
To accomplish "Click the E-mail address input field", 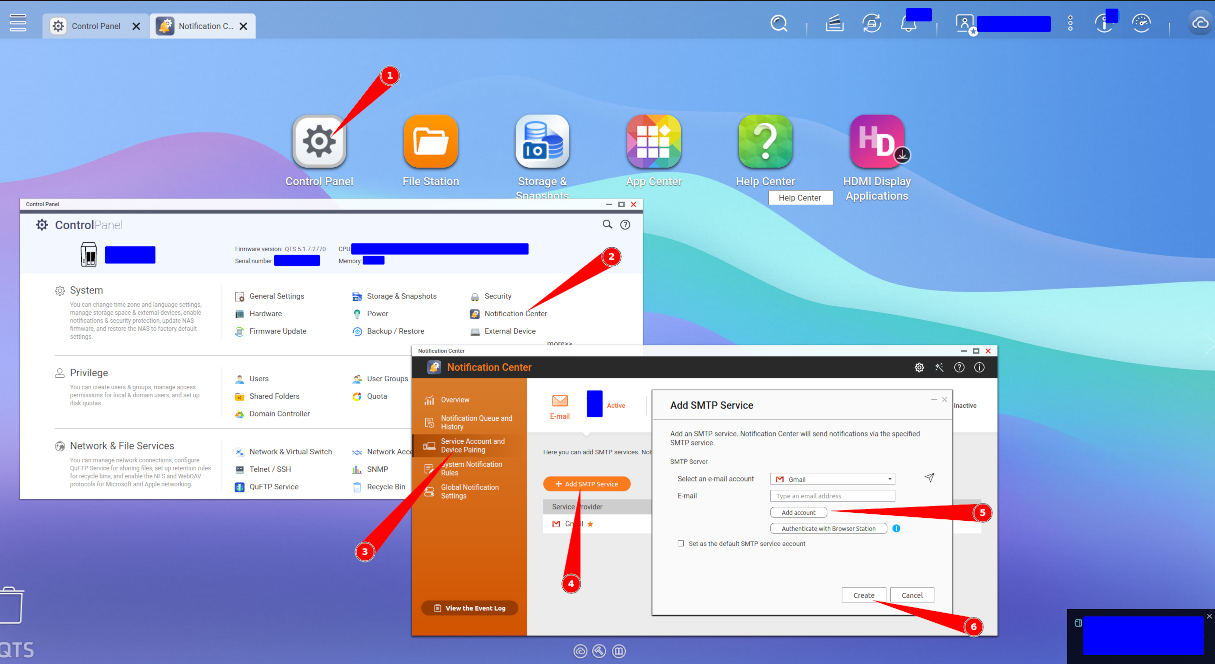I will click(832, 496).
